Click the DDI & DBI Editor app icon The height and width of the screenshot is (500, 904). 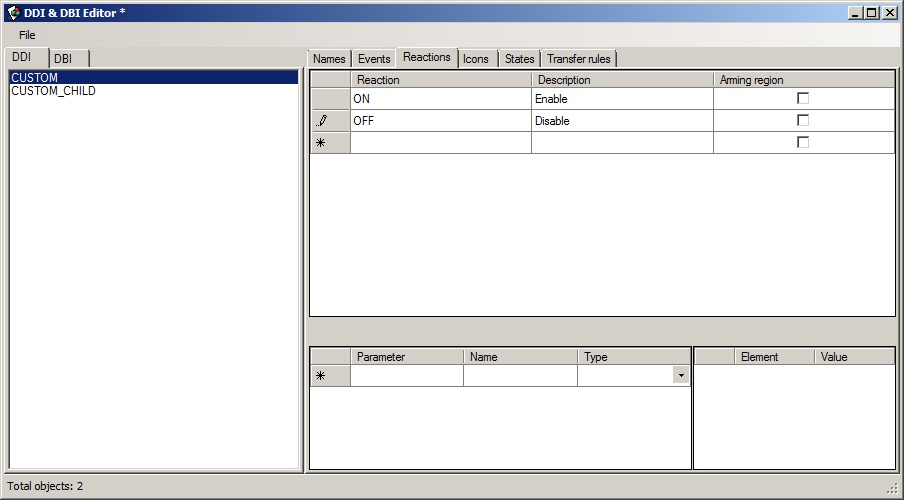point(14,13)
